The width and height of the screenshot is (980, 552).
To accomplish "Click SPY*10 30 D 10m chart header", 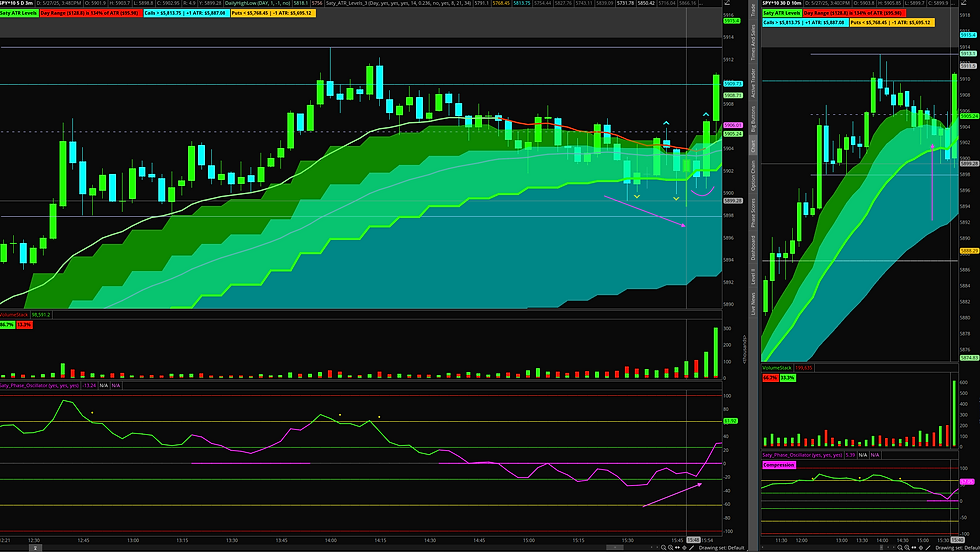I will 782,3.
